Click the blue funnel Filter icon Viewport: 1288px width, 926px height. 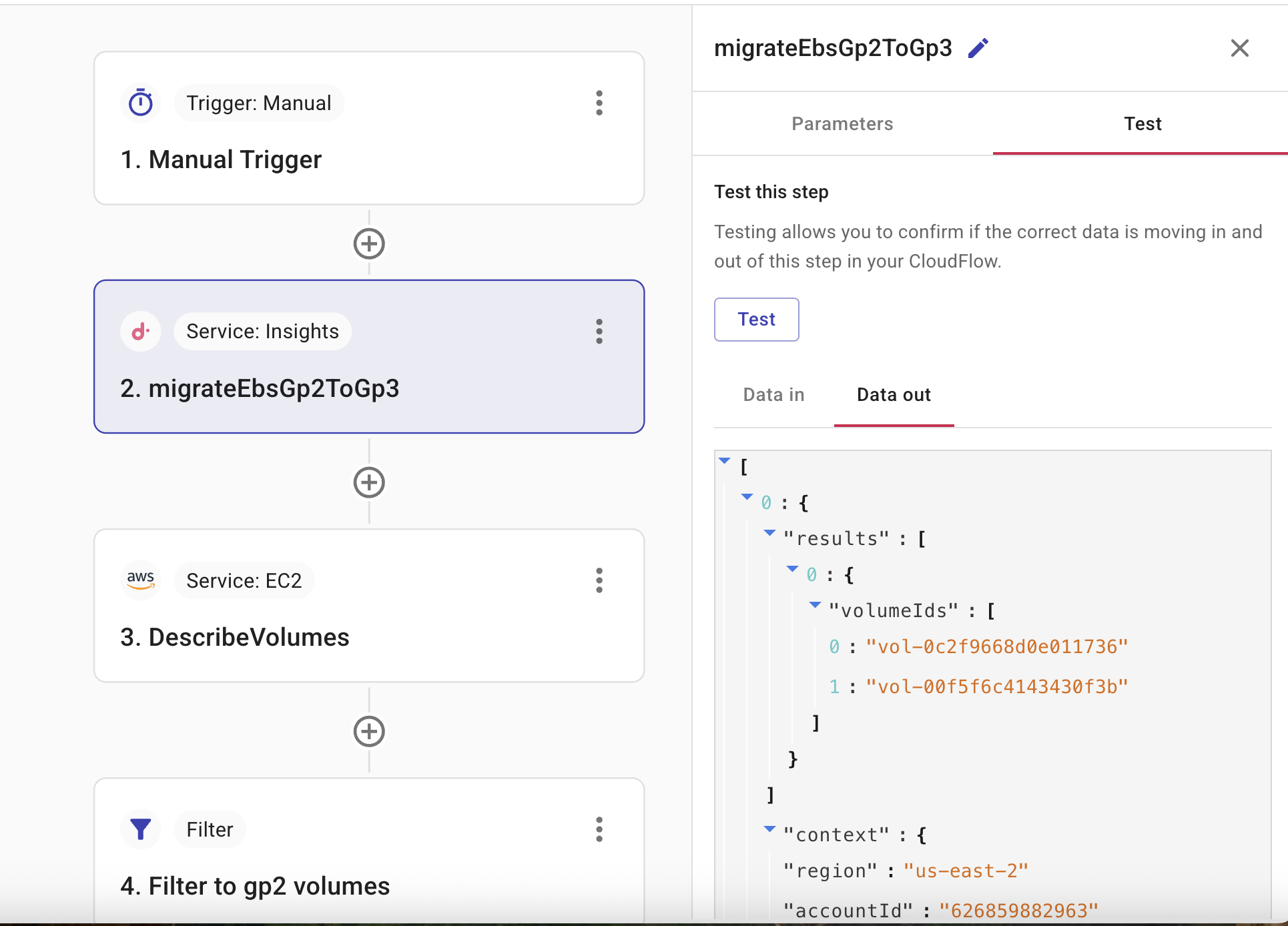point(141,829)
